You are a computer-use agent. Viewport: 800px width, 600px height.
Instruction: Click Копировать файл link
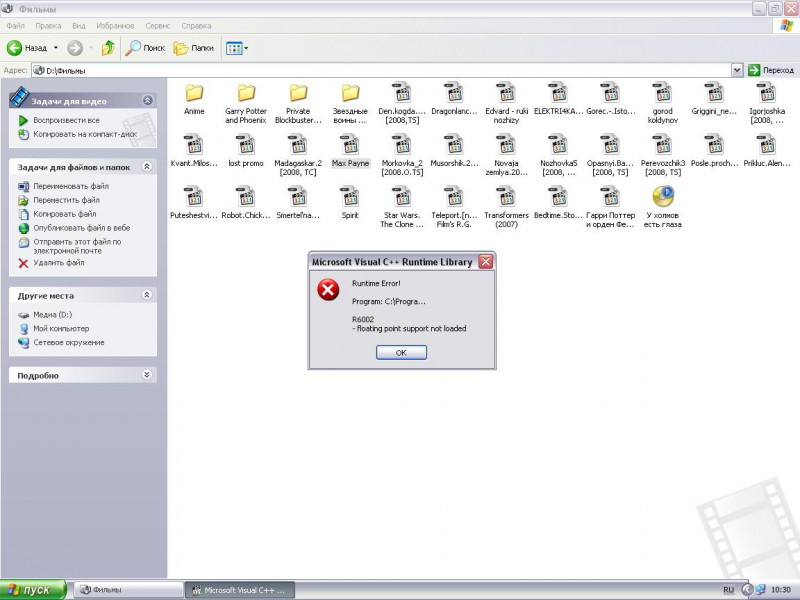click(x=65, y=214)
